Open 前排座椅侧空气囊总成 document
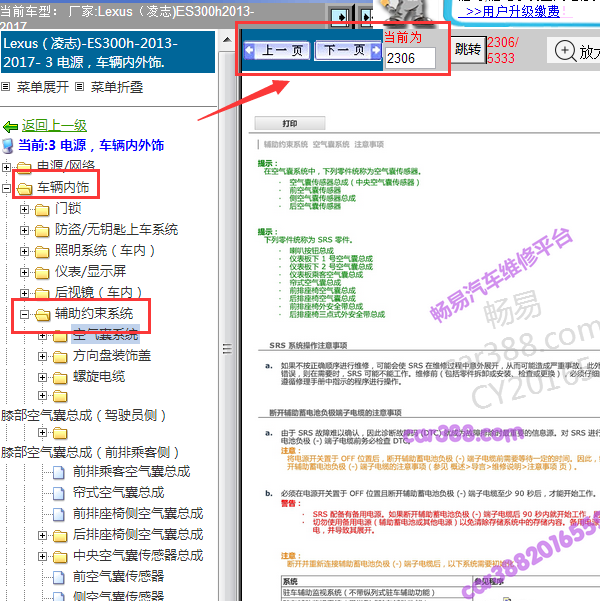 point(138,514)
